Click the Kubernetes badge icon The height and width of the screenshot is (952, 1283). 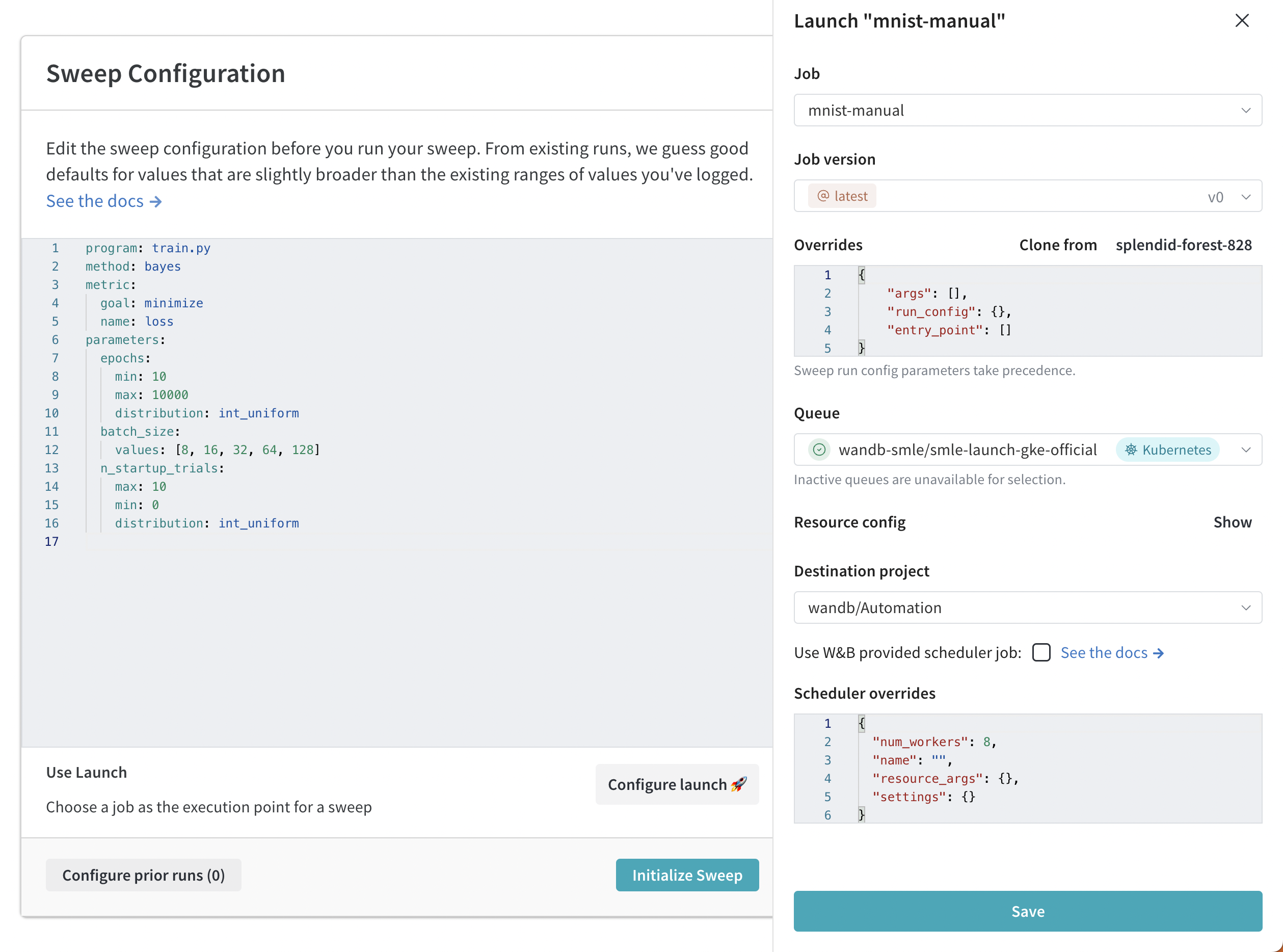click(x=1131, y=449)
